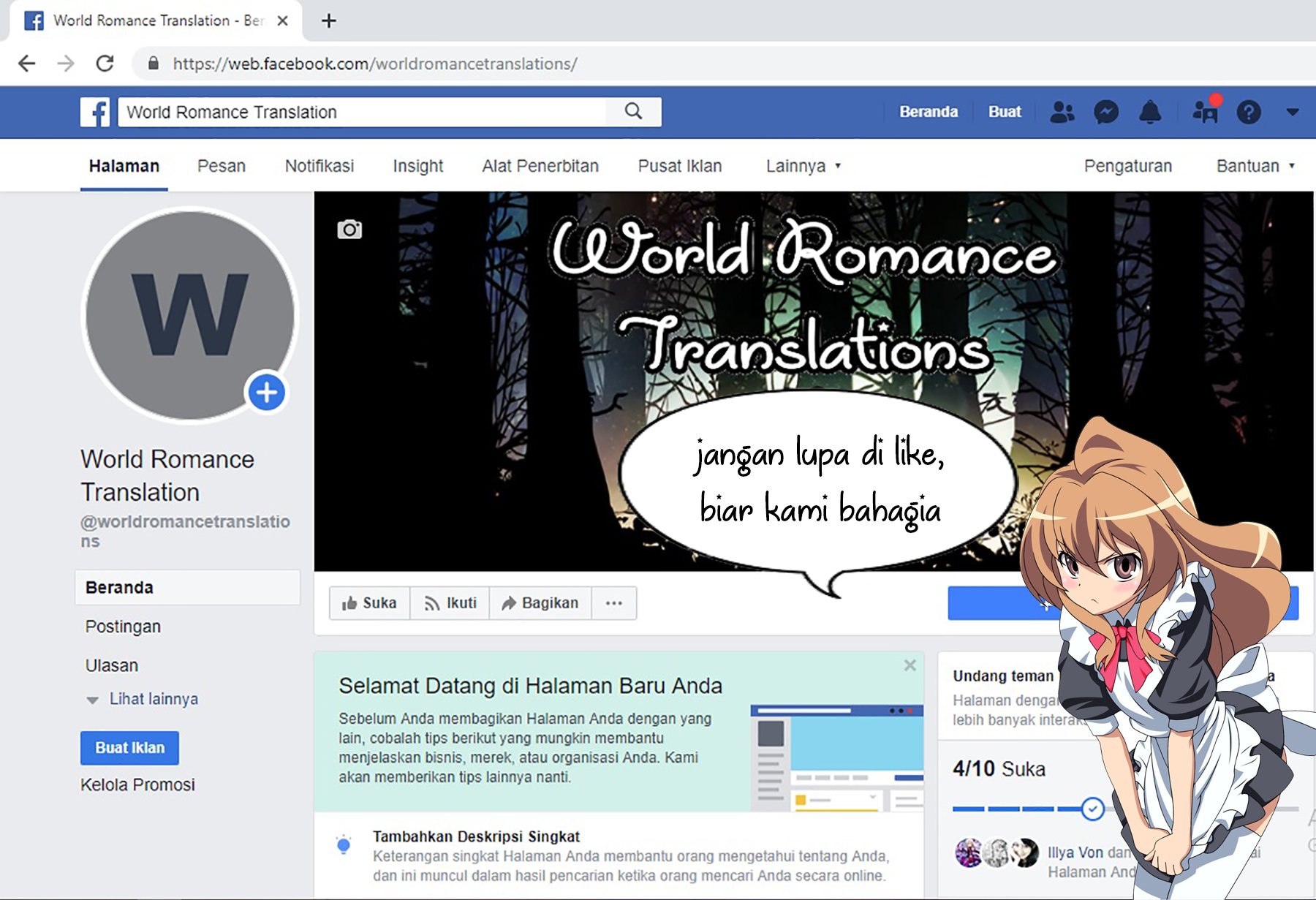Open Facebook quick help question mark
This screenshot has width=1316, height=900.
coord(1249,111)
